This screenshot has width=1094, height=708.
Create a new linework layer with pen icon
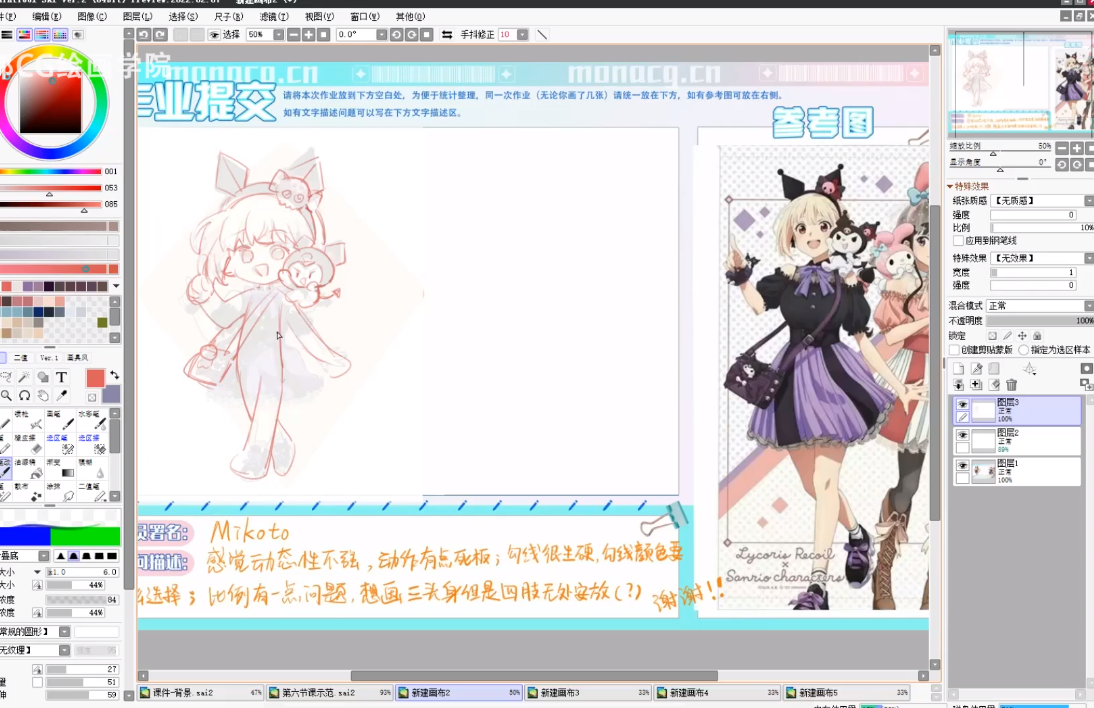point(977,368)
